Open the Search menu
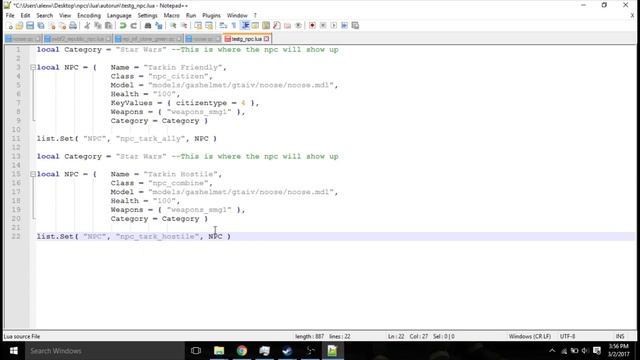The image size is (640, 360). 44,16
